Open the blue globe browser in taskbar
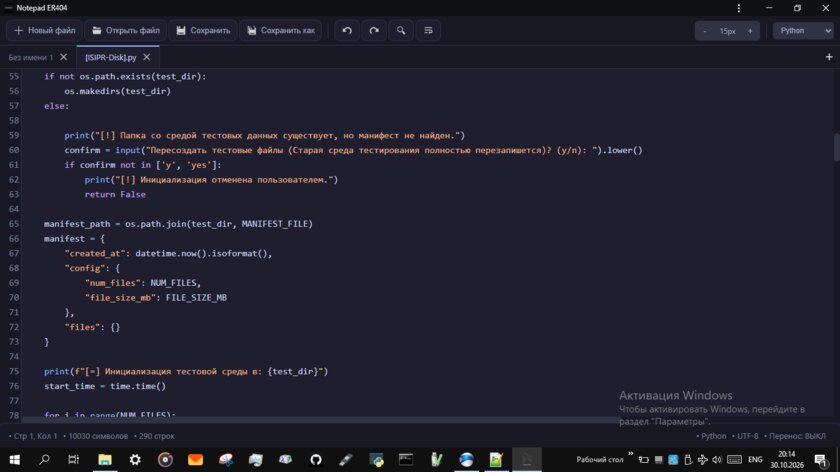 [x=466, y=460]
